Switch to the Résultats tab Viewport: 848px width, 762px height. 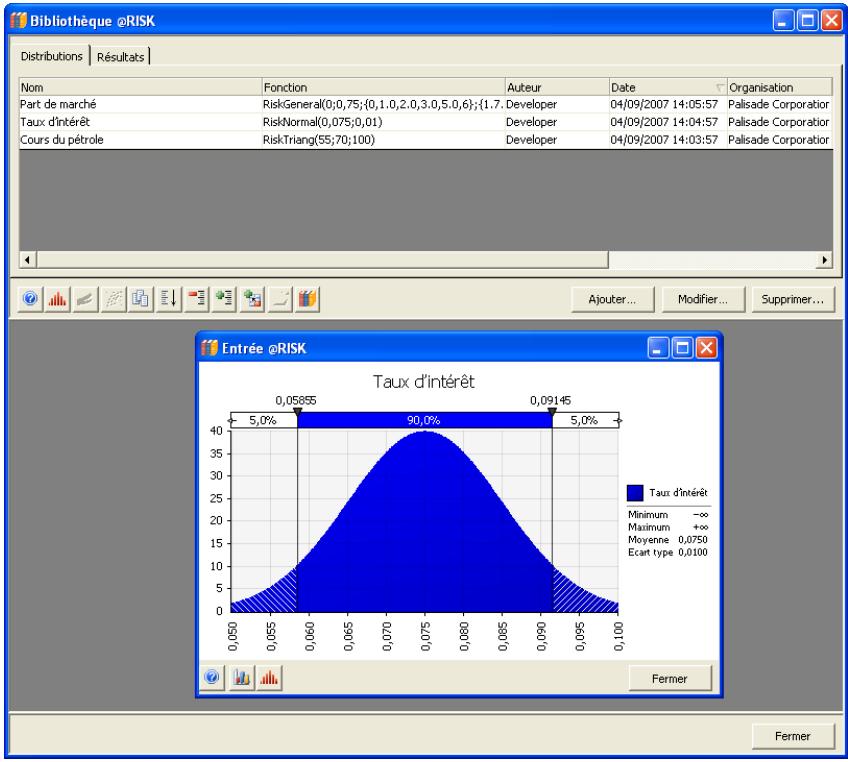pyautogui.click(x=121, y=57)
